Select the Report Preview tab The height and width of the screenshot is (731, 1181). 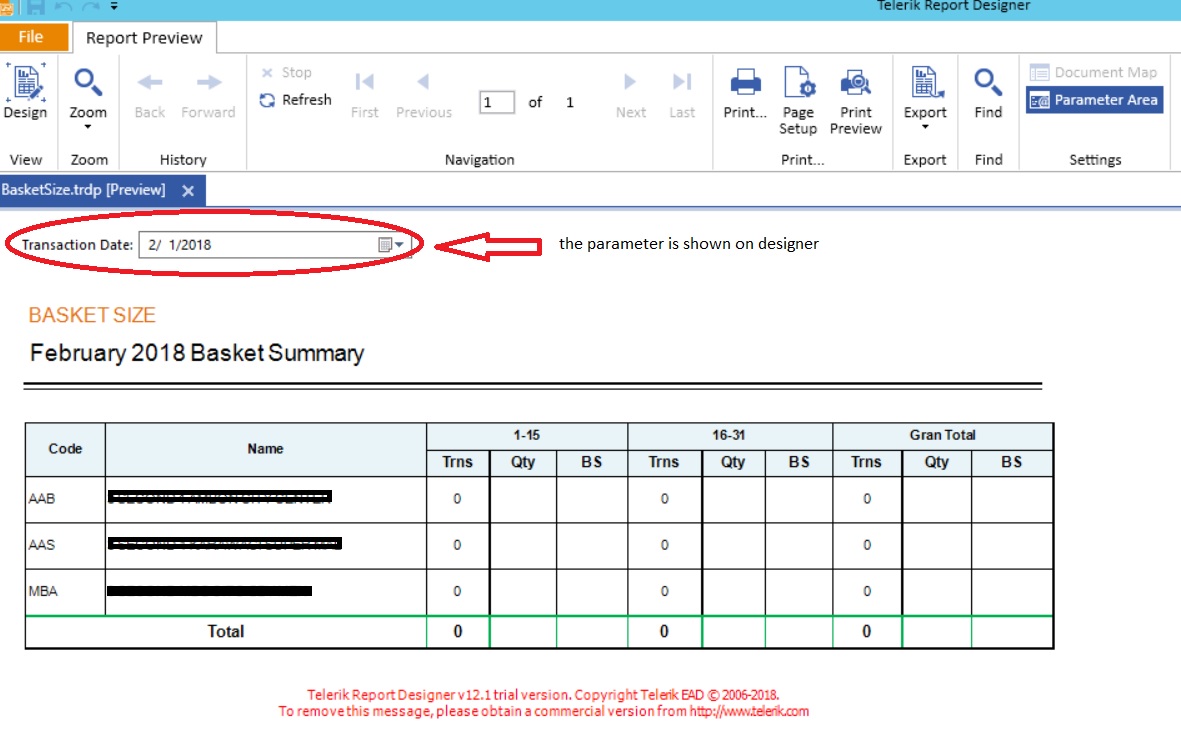click(x=144, y=38)
